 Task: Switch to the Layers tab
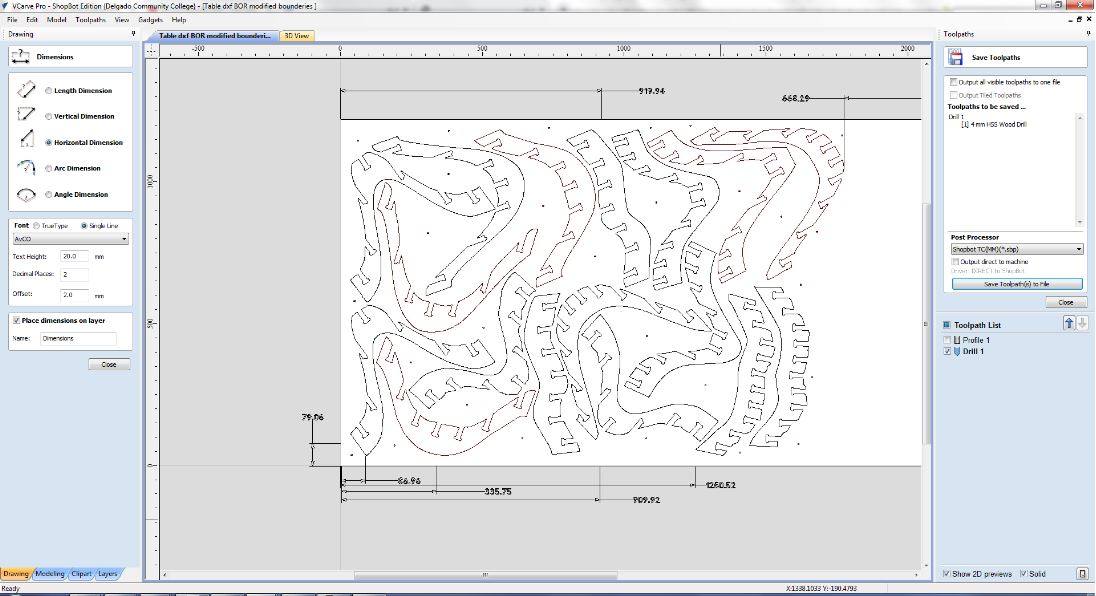click(108, 574)
